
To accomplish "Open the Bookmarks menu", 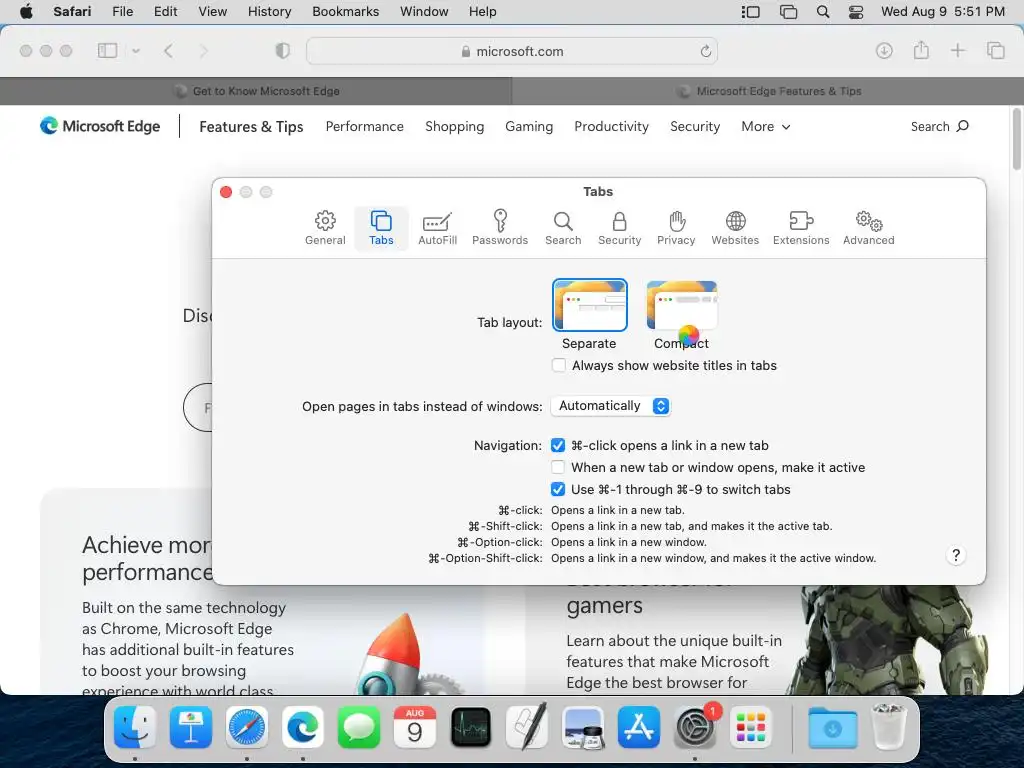I will click(x=345, y=11).
